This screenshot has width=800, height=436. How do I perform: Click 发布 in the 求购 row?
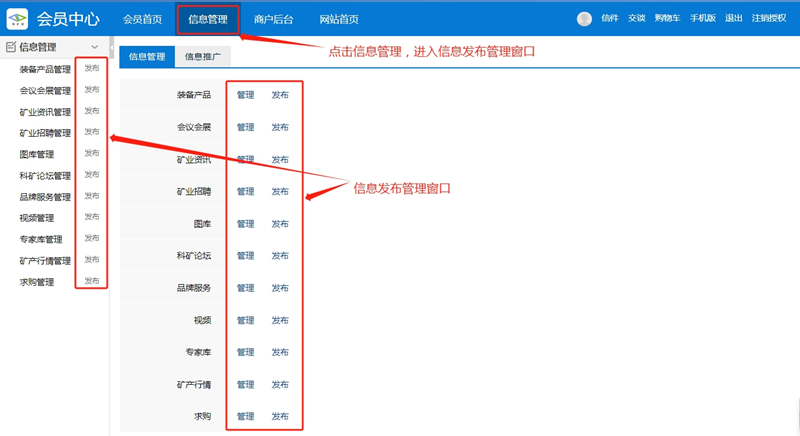click(280, 416)
